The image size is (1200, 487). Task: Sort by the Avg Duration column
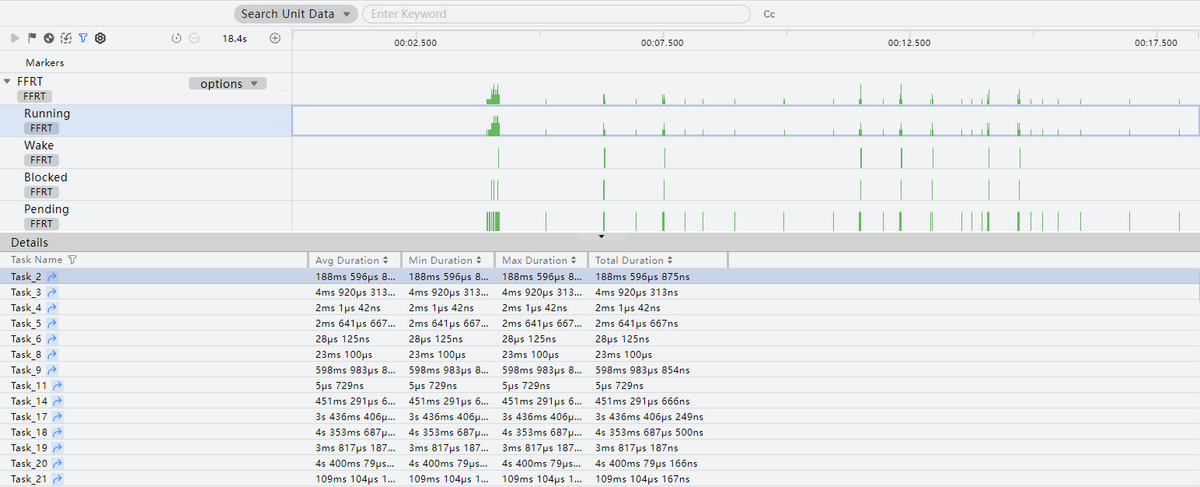(353, 260)
